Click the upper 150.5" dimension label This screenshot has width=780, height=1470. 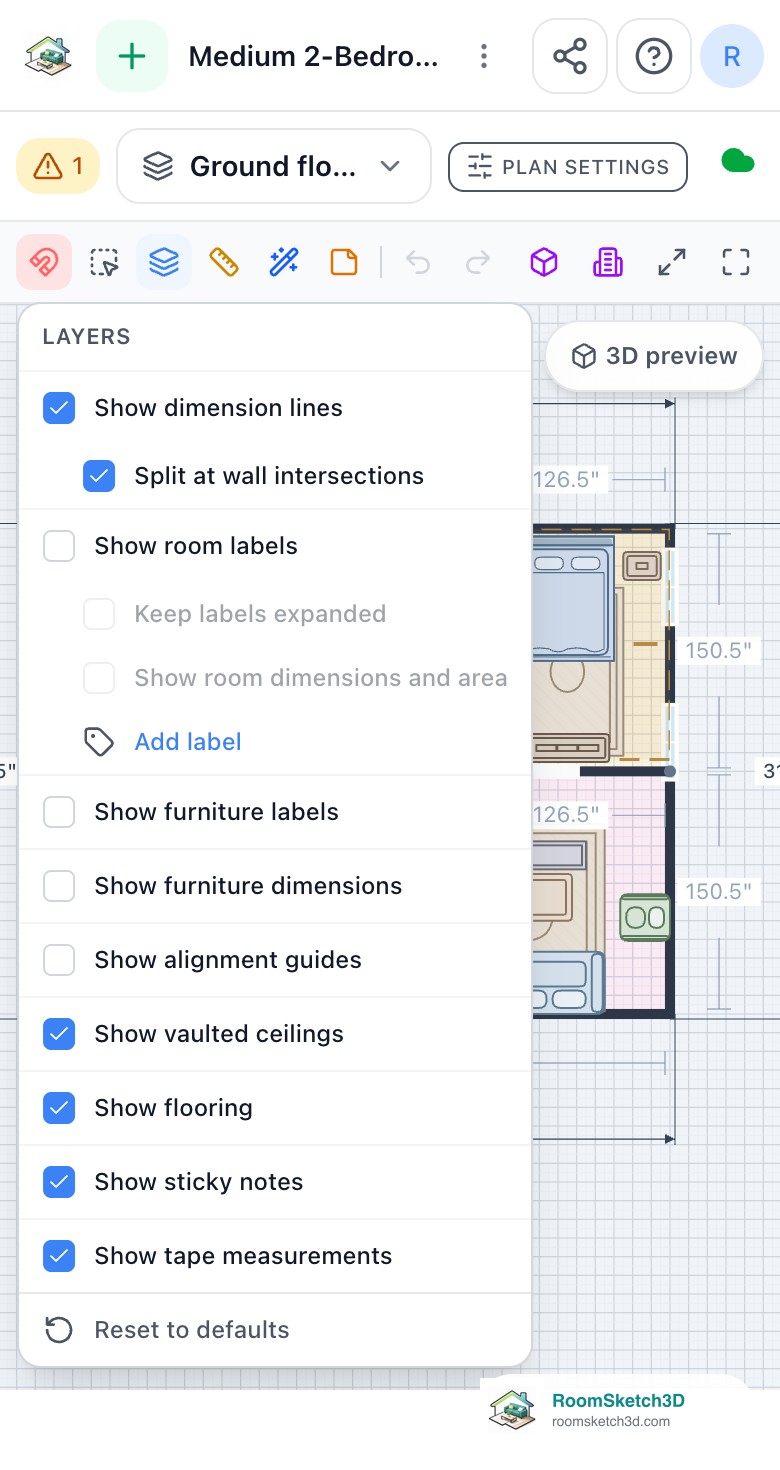718,651
